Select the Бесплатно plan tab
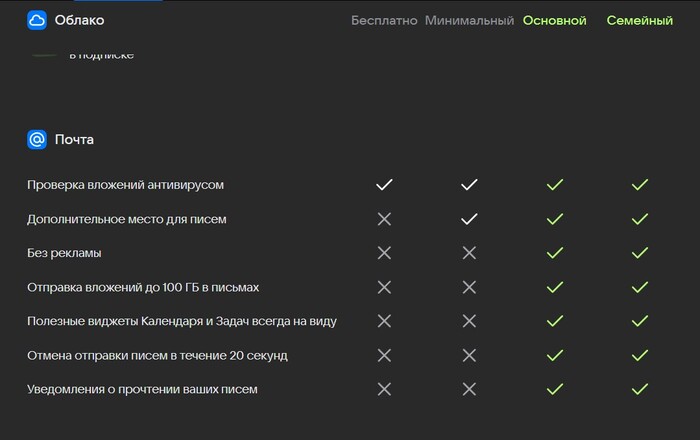 tap(384, 21)
